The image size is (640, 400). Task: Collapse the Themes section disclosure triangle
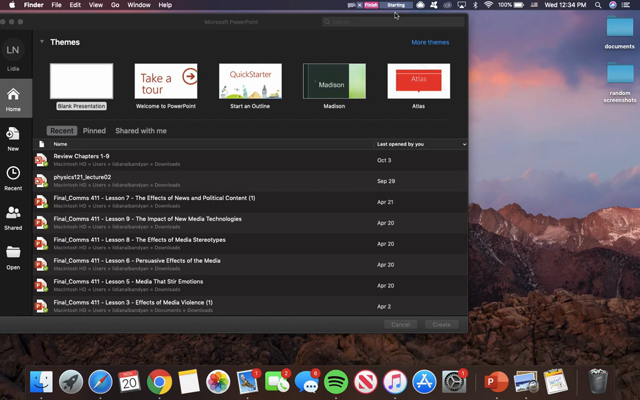[x=42, y=42]
